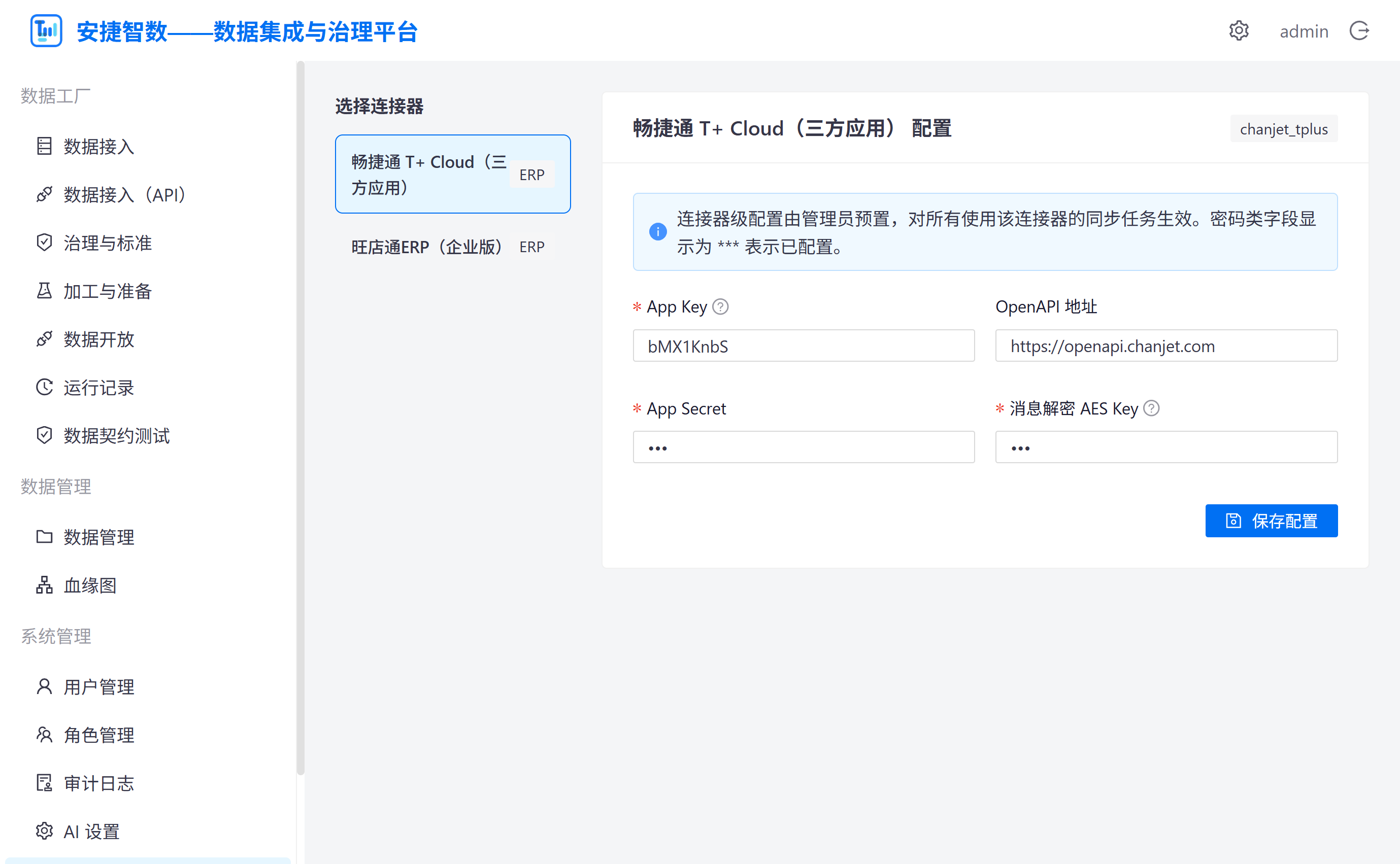The image size is (1400, 864).
Task: Click the 加工与准备 flask icon
Action: coord(44,291)
